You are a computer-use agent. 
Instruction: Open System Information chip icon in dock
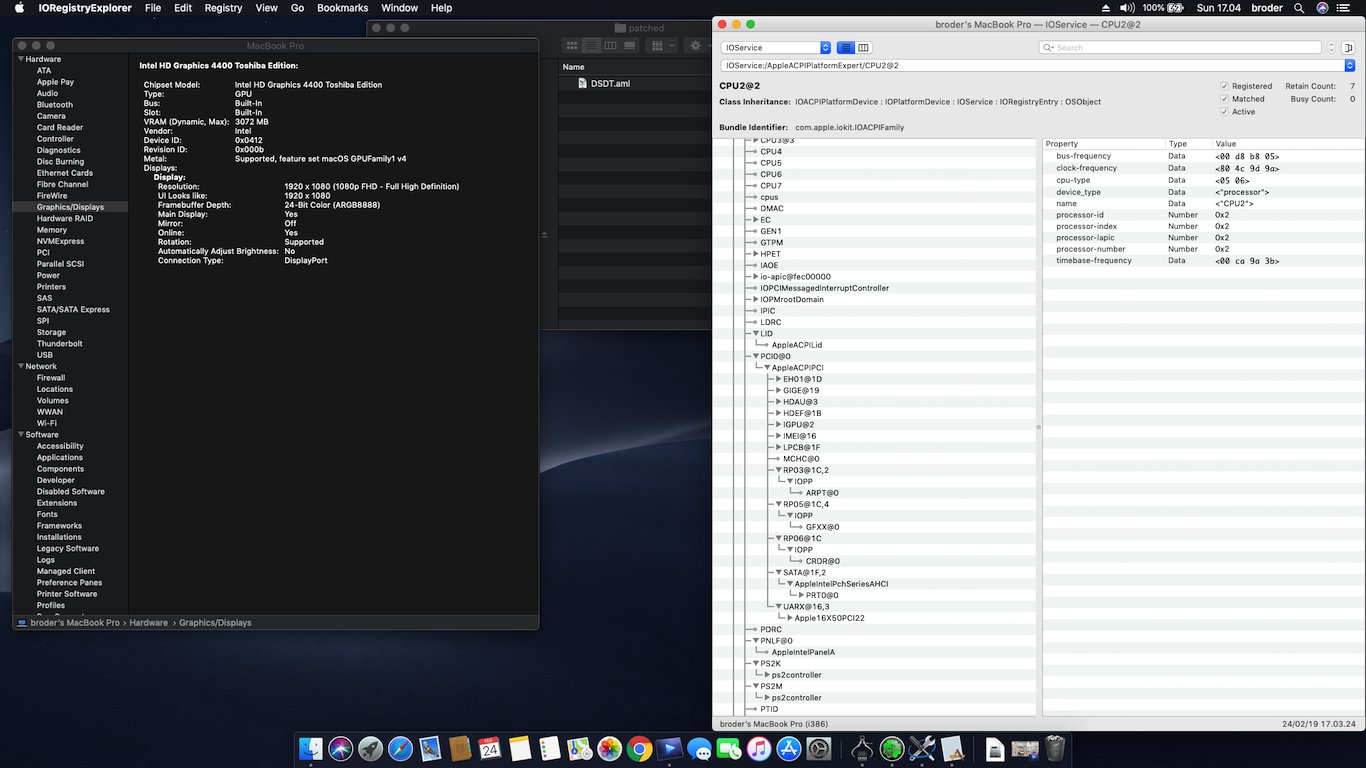pos(862,748)
